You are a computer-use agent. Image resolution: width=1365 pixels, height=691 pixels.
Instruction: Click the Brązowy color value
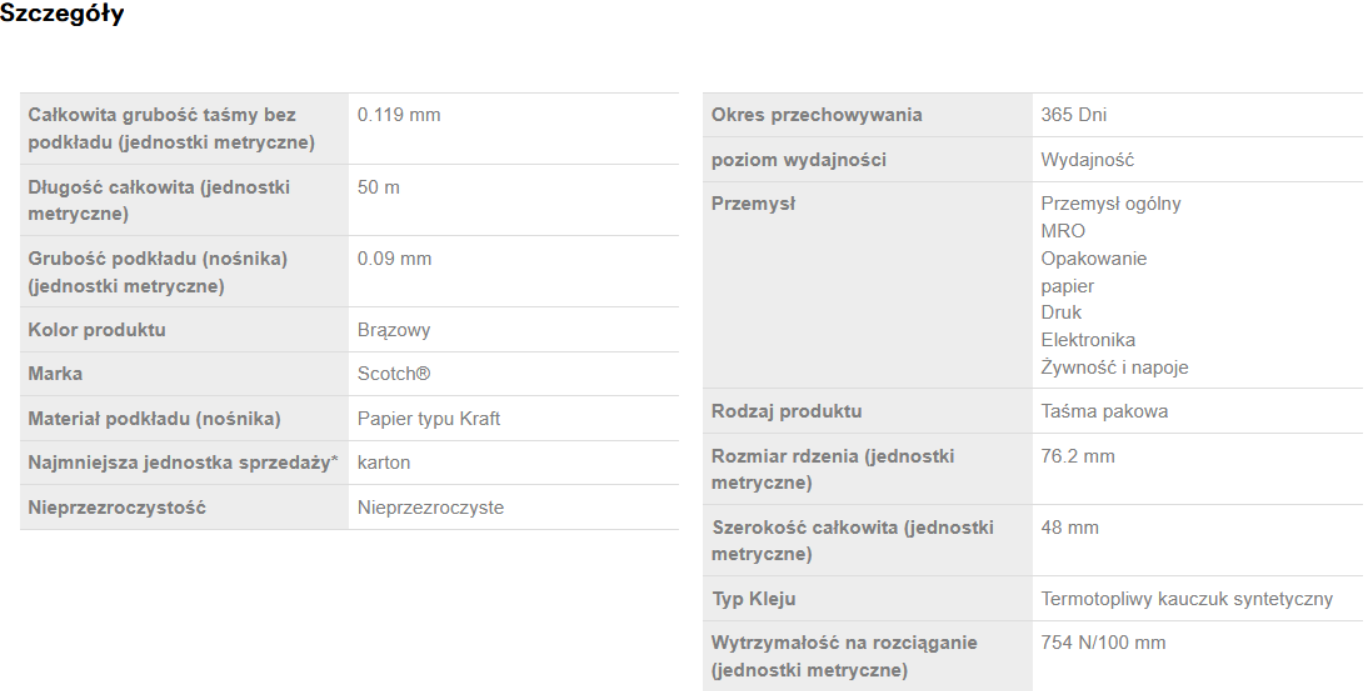point(394,330)
